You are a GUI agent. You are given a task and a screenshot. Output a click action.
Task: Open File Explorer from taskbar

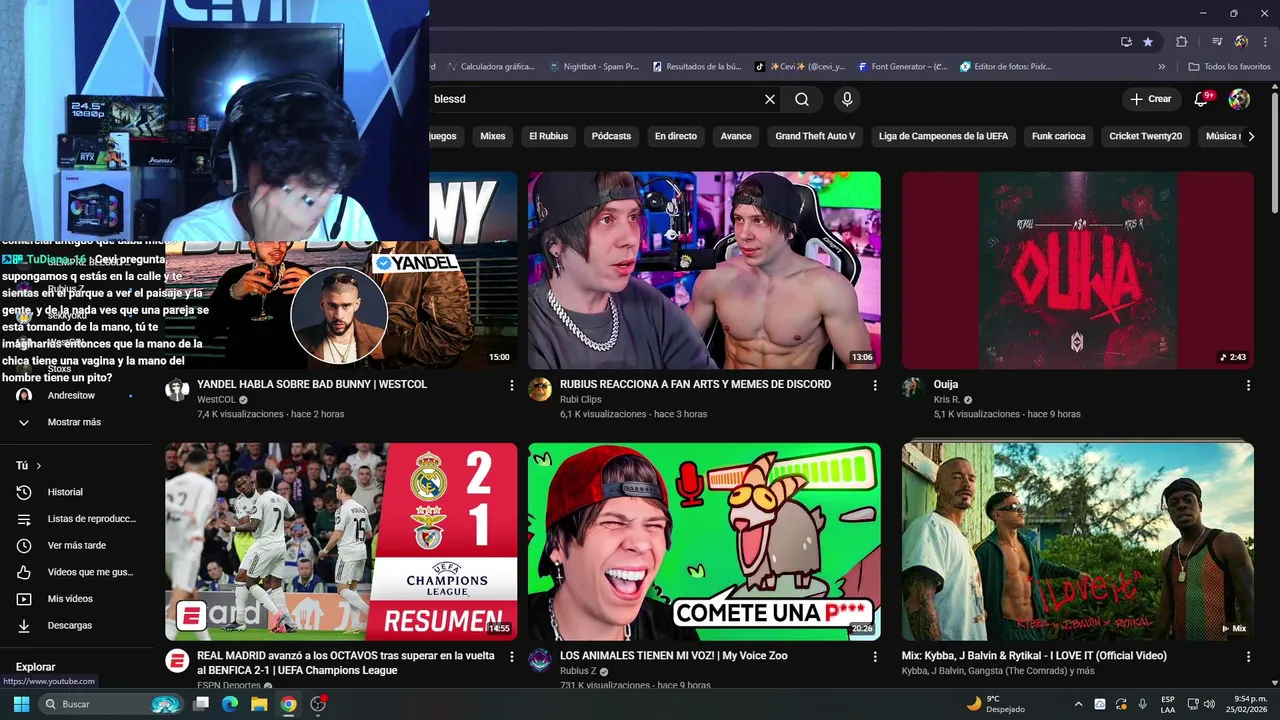point(259,704)
